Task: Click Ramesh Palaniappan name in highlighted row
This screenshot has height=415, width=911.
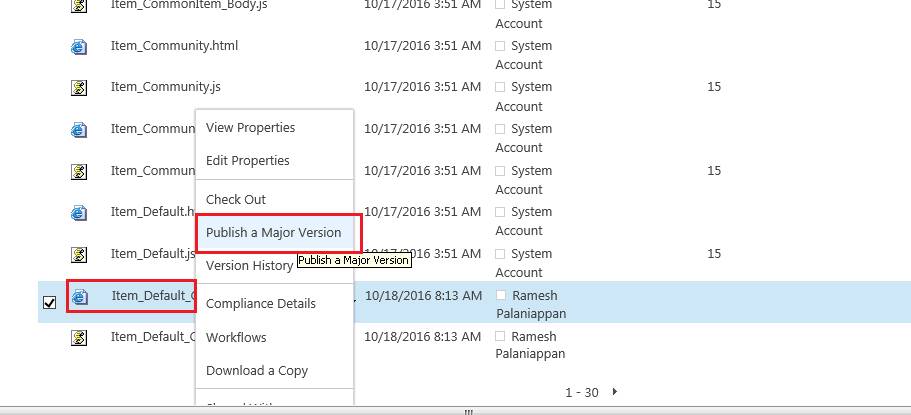Action: (531, 305)
